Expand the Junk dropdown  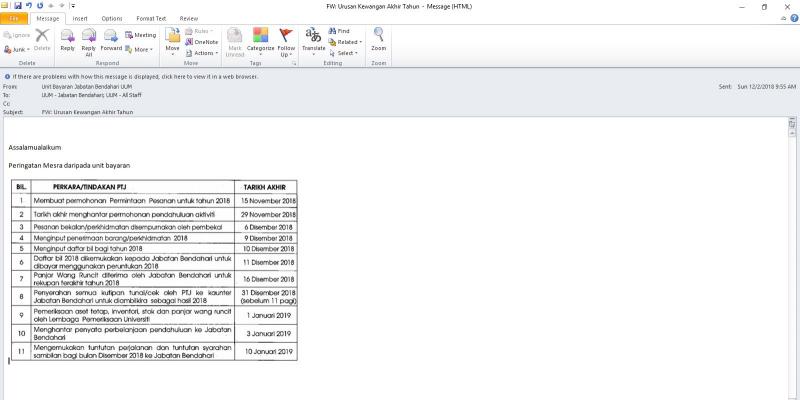coord(17,49)
